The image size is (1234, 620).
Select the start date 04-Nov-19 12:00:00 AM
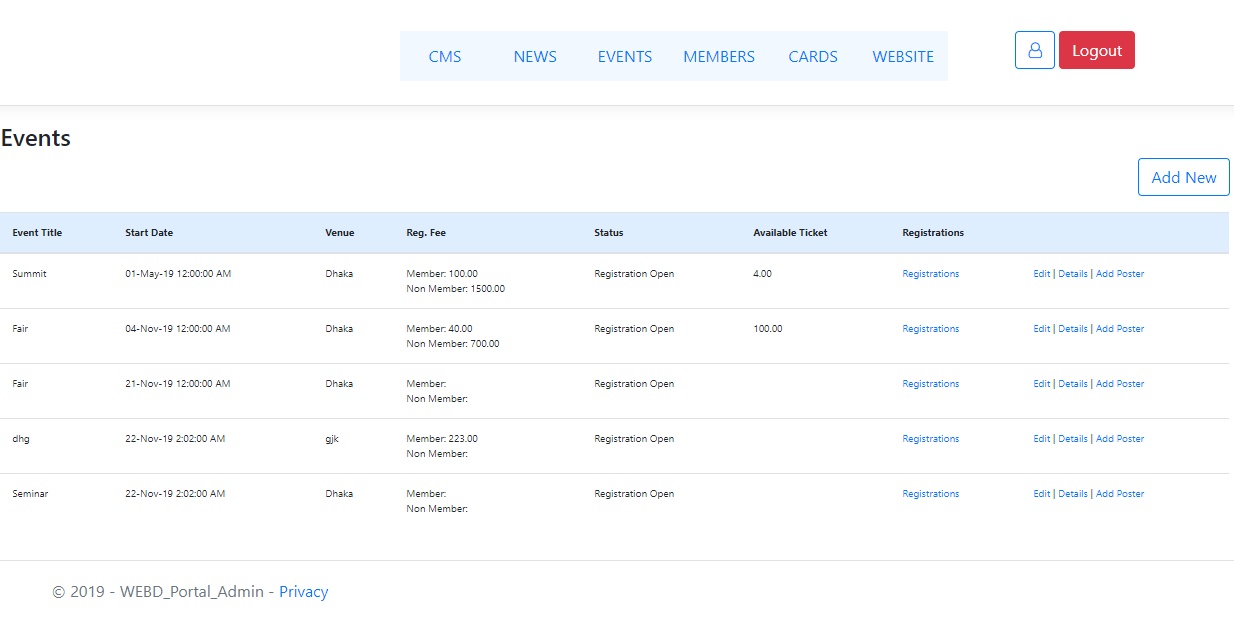pyautogui.click(x=178, y=329)
